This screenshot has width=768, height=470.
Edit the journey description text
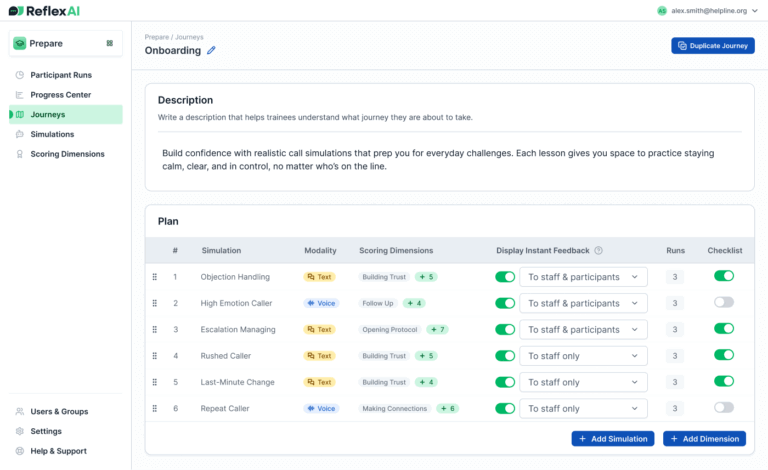coord(438,160)
